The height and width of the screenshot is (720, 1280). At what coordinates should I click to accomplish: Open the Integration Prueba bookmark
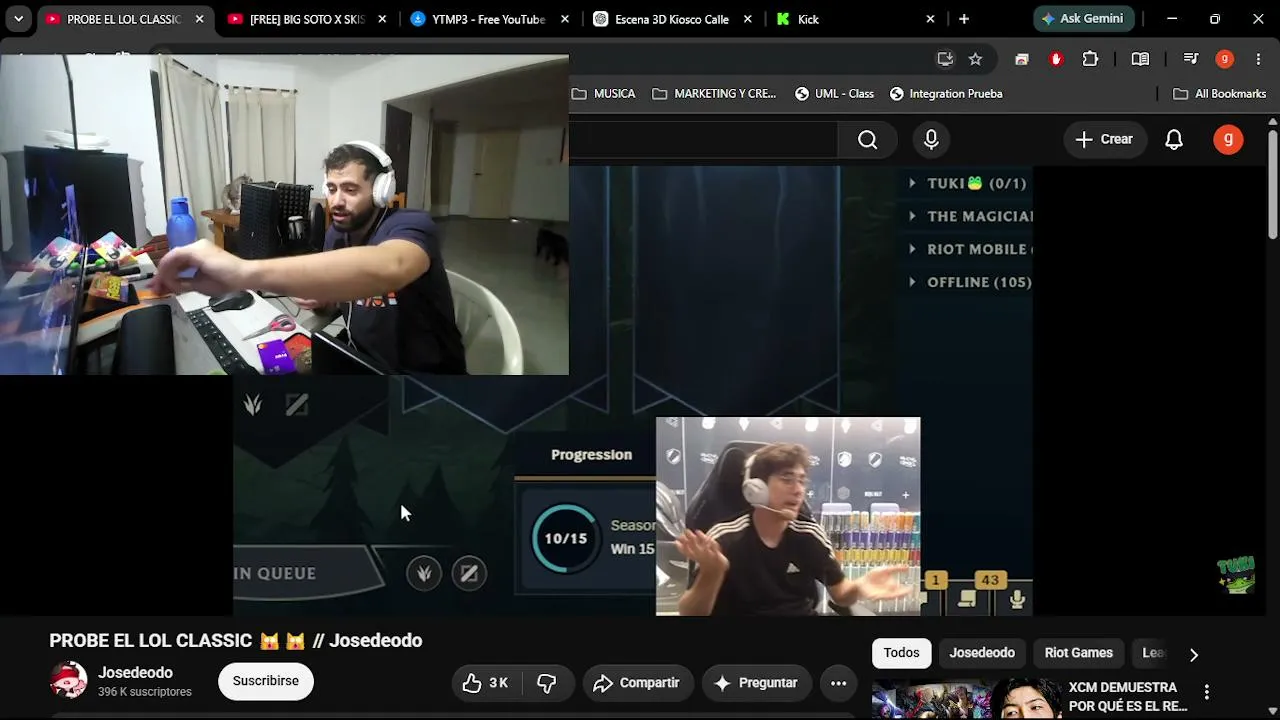946,94
